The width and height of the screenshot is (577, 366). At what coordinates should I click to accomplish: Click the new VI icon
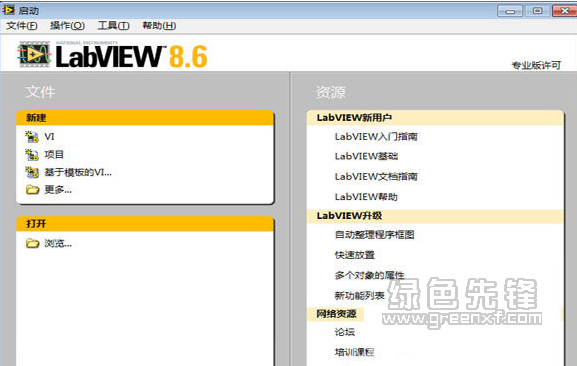point(32,137)
